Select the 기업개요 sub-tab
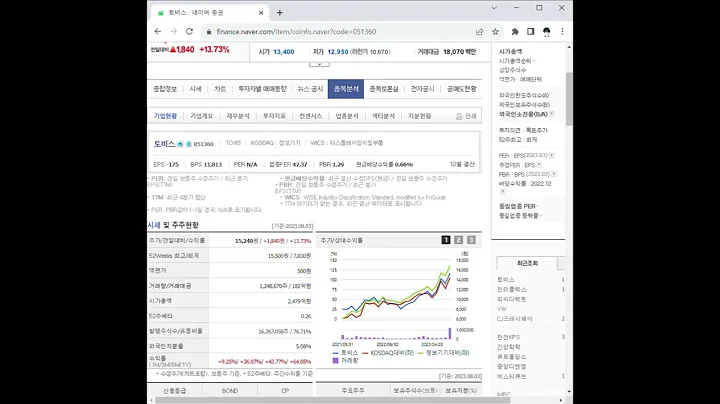Viewport: 720px width, 404px height. (202, 116)
